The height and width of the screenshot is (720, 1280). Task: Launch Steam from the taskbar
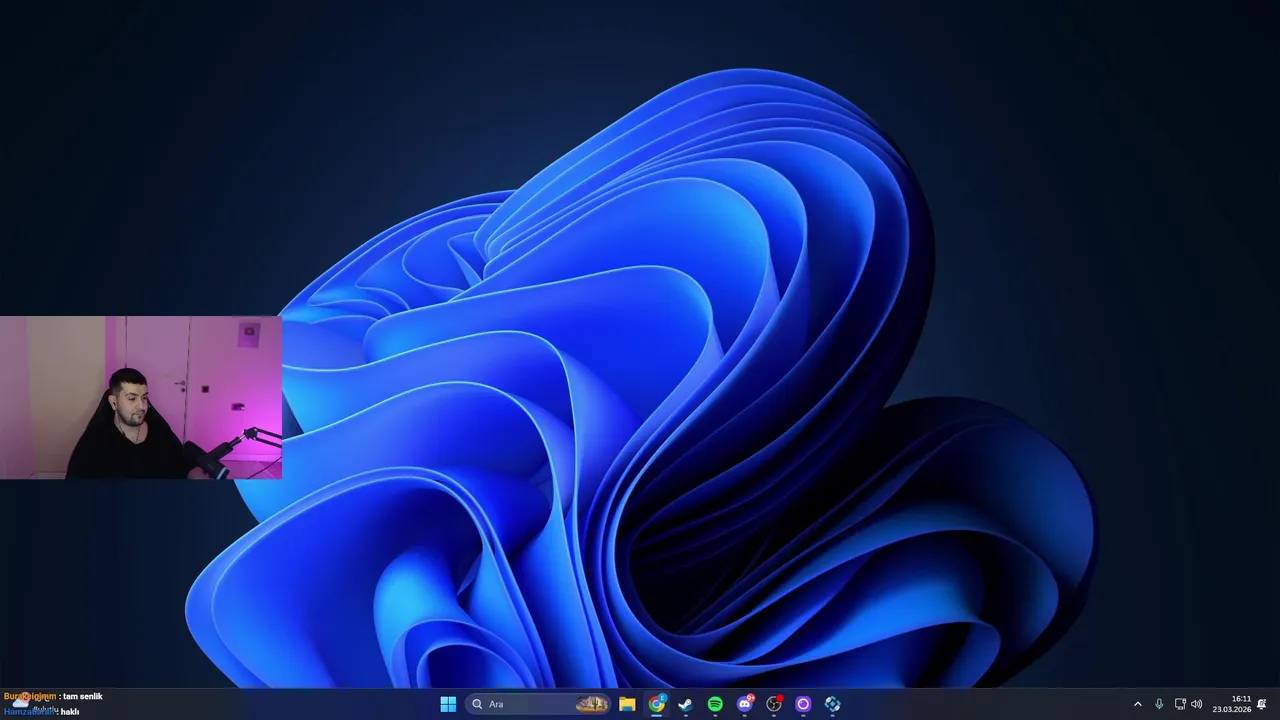pyautogui.click(x=685, y=704)
